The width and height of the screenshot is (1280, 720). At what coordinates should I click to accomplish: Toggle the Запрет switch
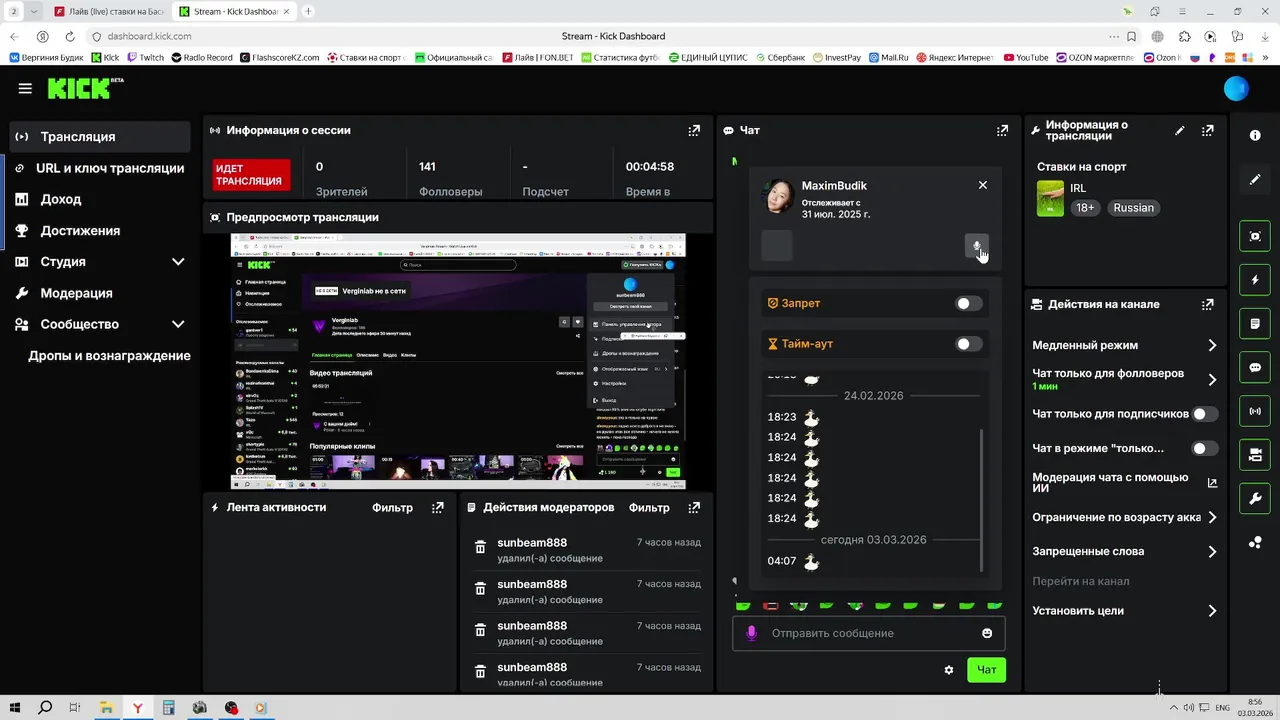click(968, 303)
